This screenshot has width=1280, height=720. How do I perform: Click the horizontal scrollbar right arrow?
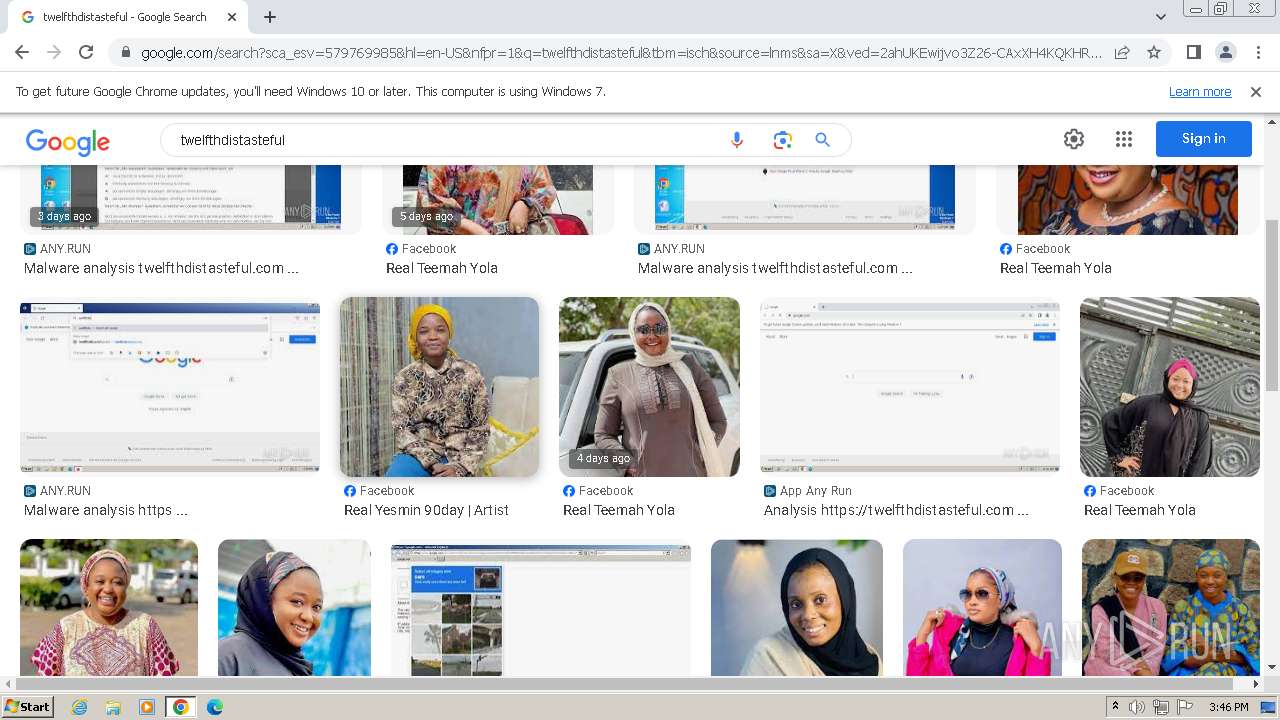[x=1257, y=685]
